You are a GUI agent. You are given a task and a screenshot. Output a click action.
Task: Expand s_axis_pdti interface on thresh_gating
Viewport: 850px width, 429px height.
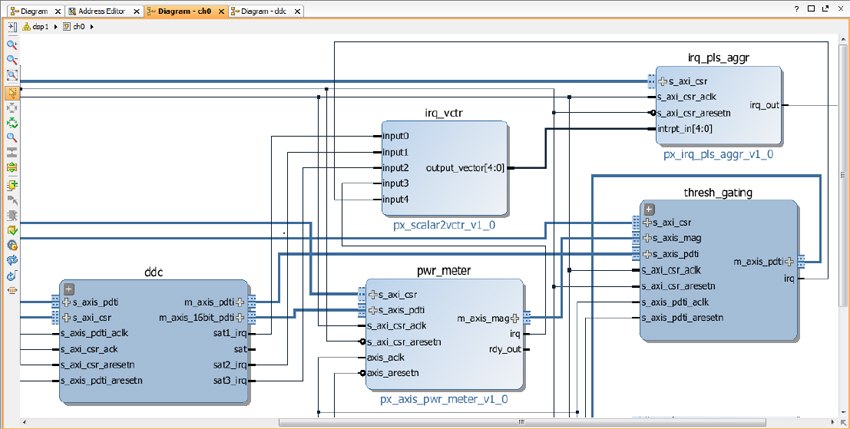(x=647, y=254)
